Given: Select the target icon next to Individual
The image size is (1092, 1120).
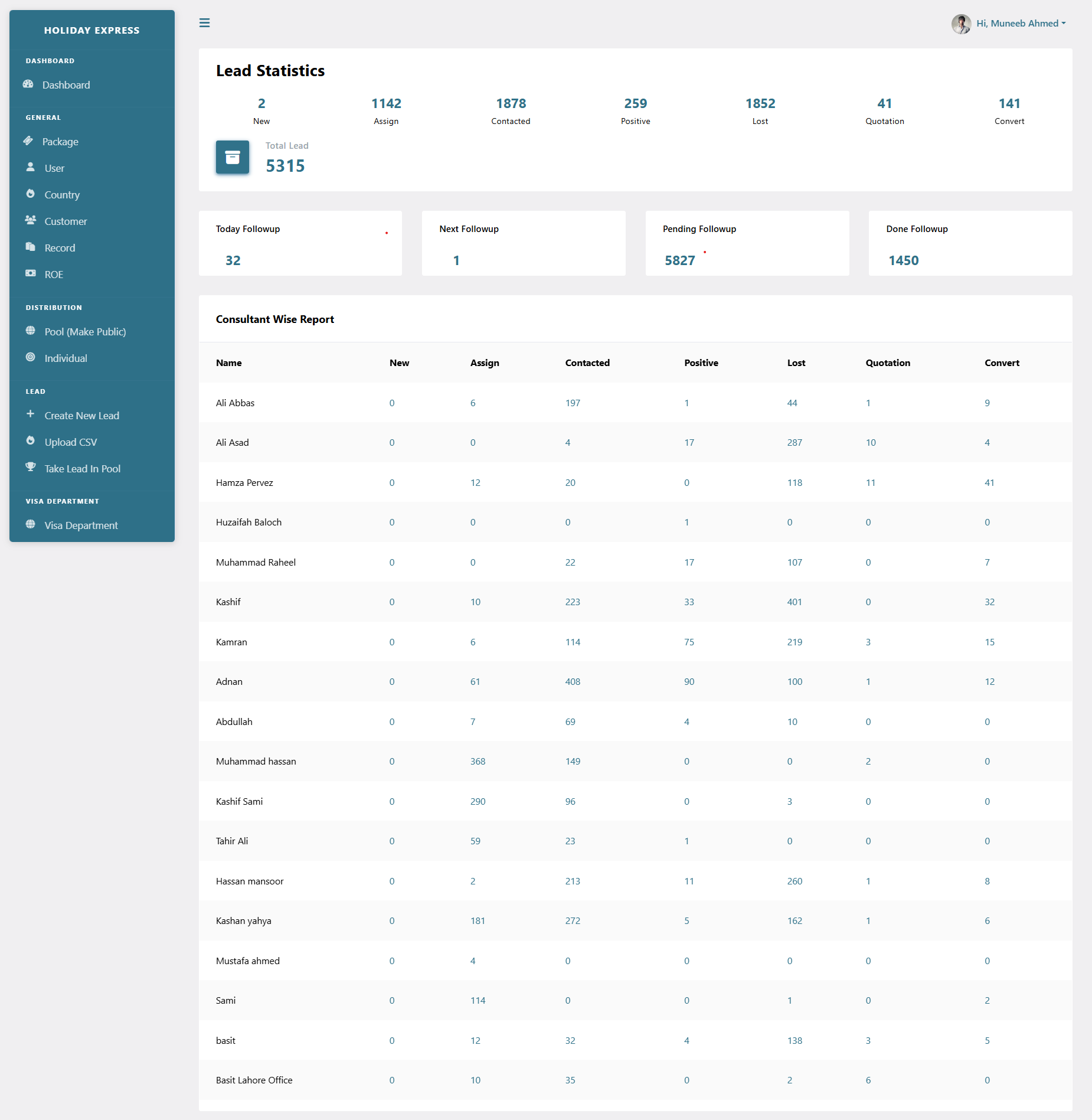Looking at the screenshot, I should click(30, 358).
